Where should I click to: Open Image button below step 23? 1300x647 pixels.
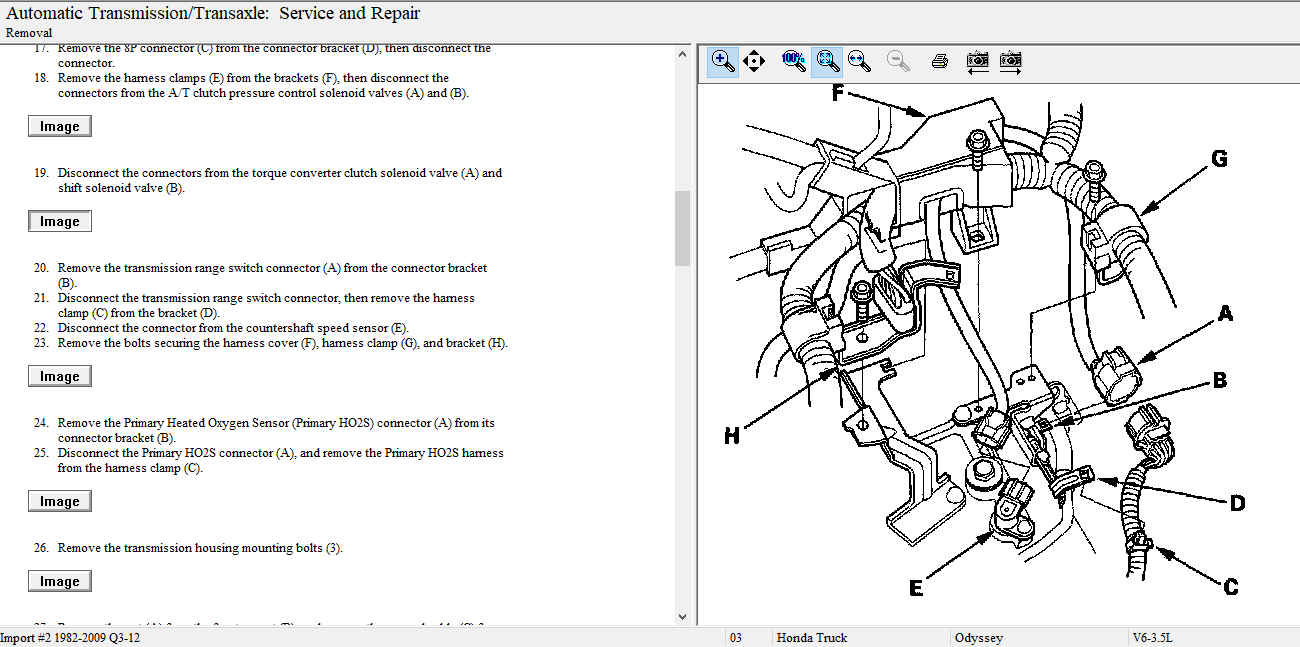pos(60,377)
